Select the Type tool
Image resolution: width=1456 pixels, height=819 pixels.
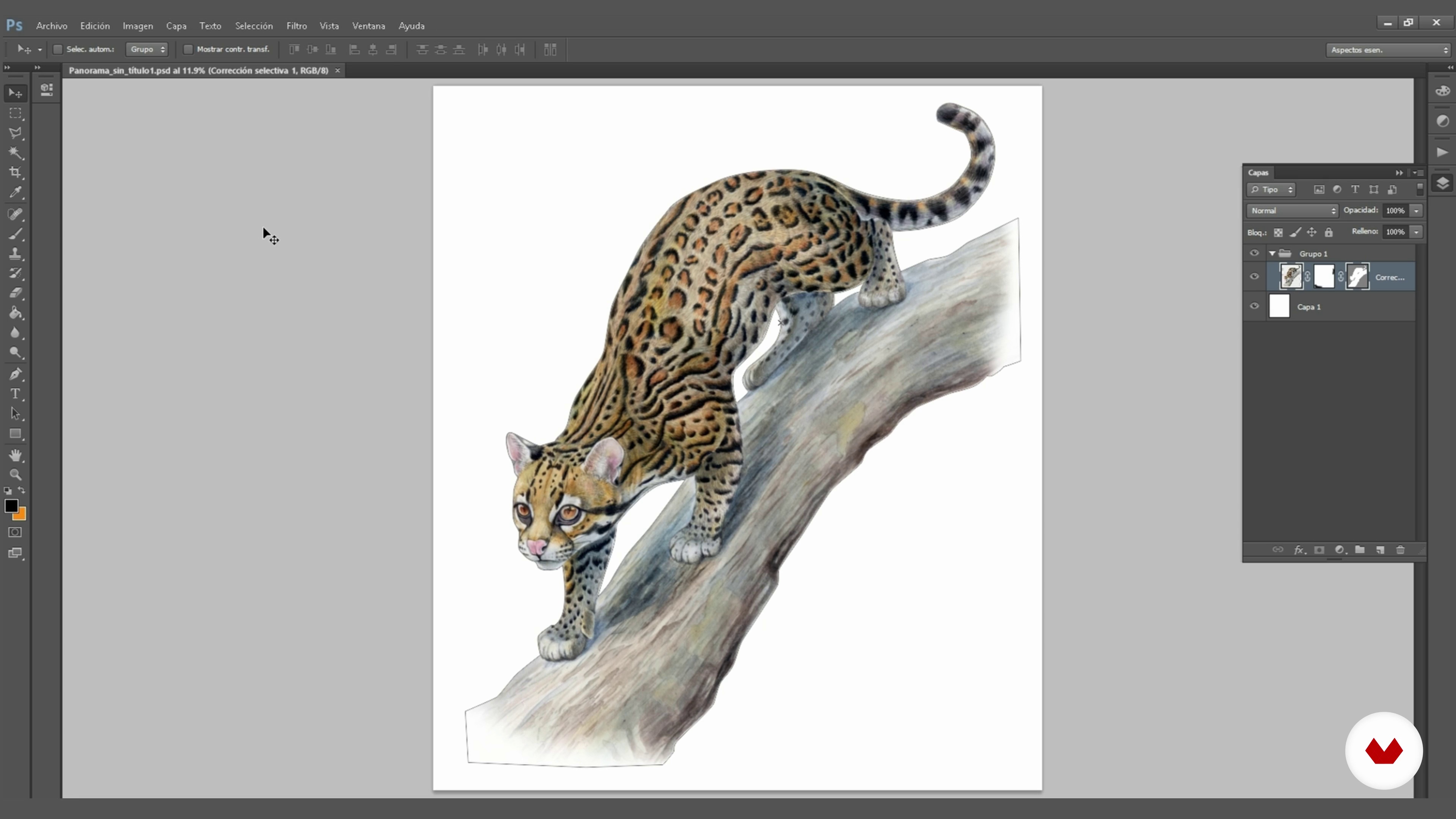tap(15, 394)
